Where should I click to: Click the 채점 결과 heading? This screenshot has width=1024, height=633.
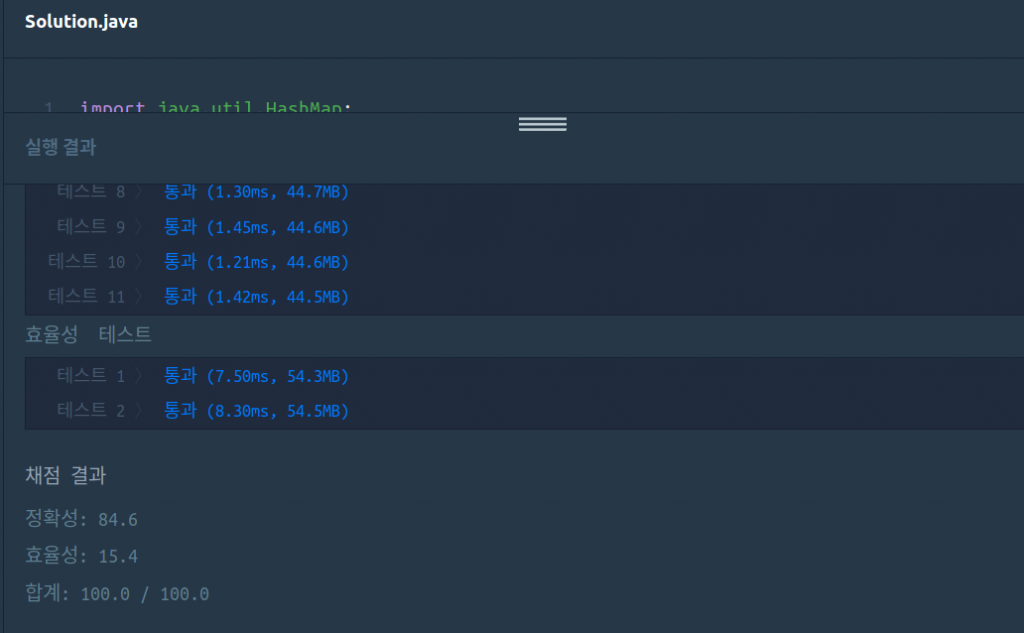tap(65, 476)
